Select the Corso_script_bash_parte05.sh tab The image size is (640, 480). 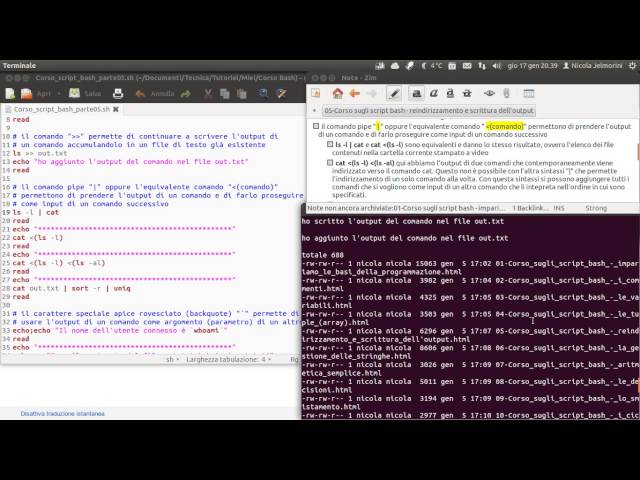(61, 109)
